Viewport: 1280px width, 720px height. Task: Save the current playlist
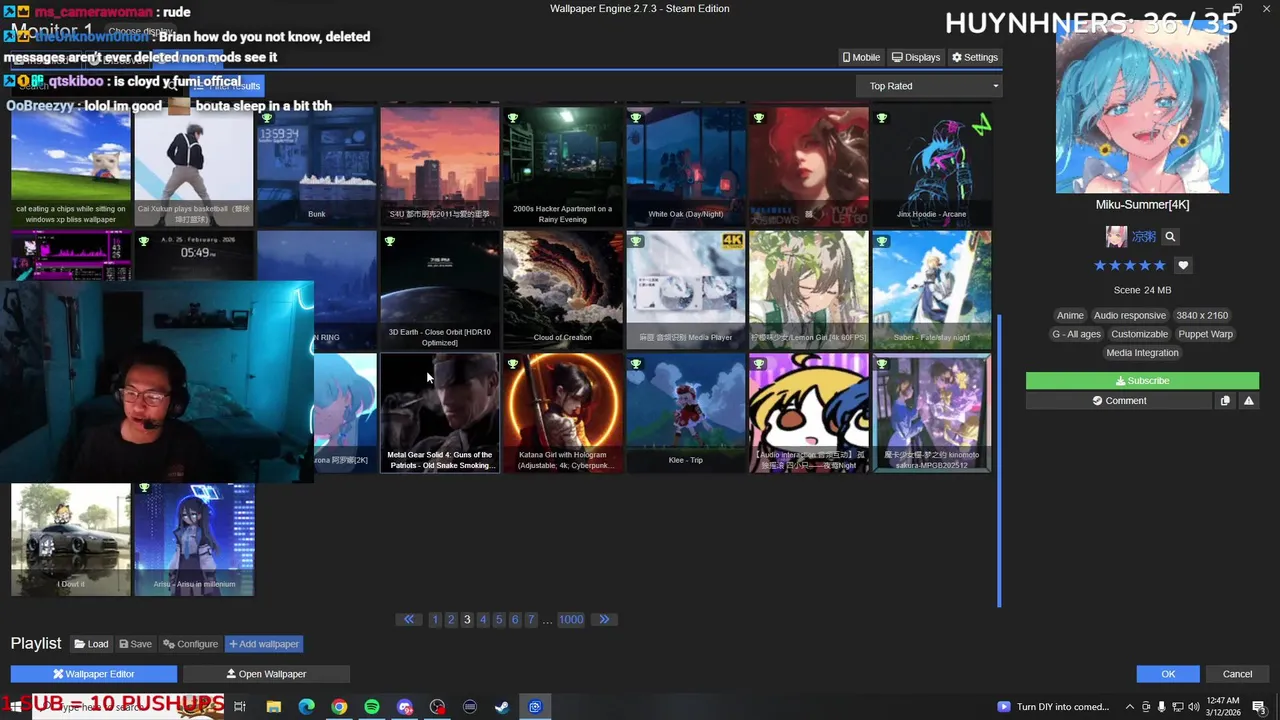click(x=136, y=644)
